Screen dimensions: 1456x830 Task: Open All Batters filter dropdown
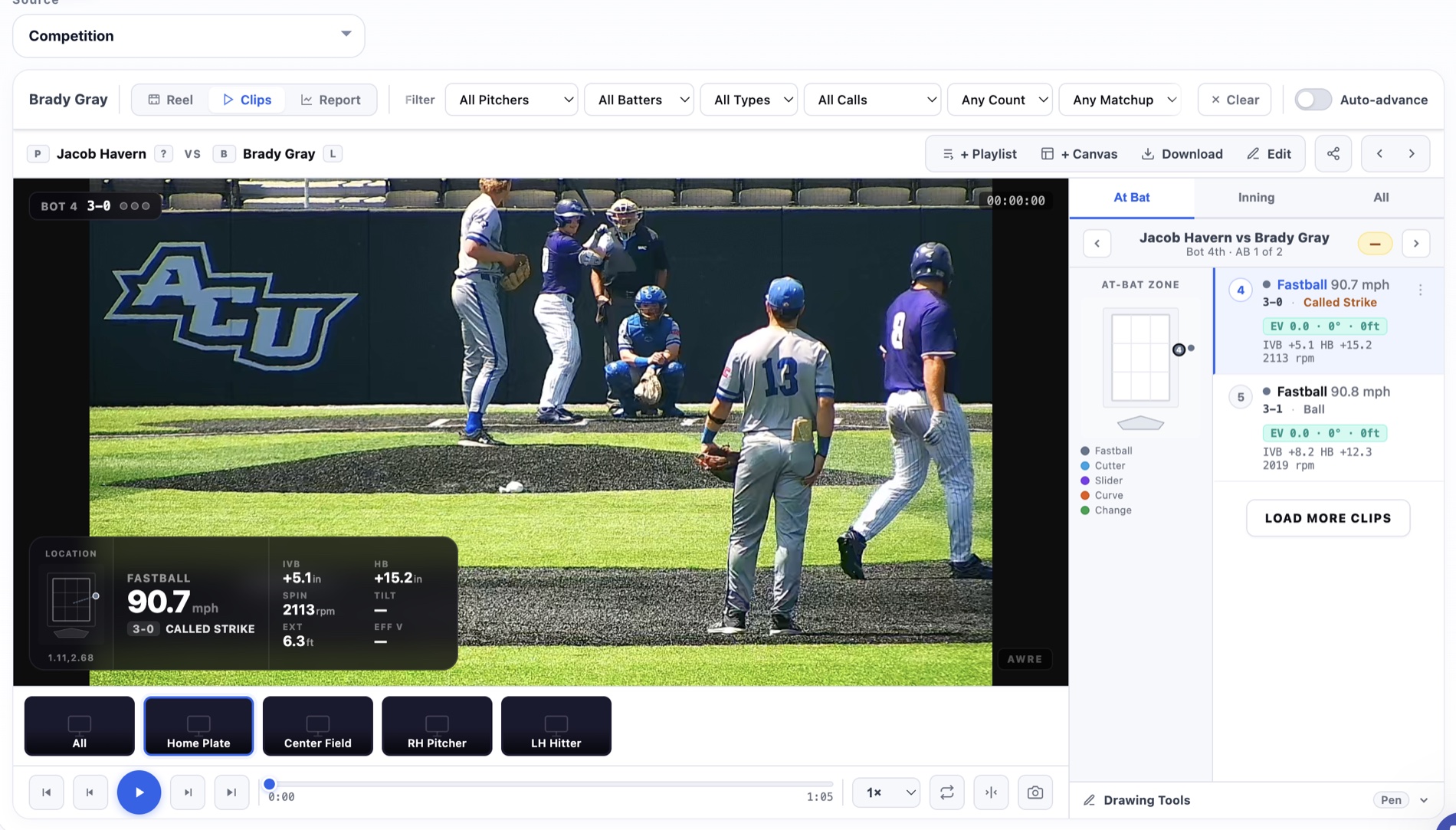coord(639,100)
